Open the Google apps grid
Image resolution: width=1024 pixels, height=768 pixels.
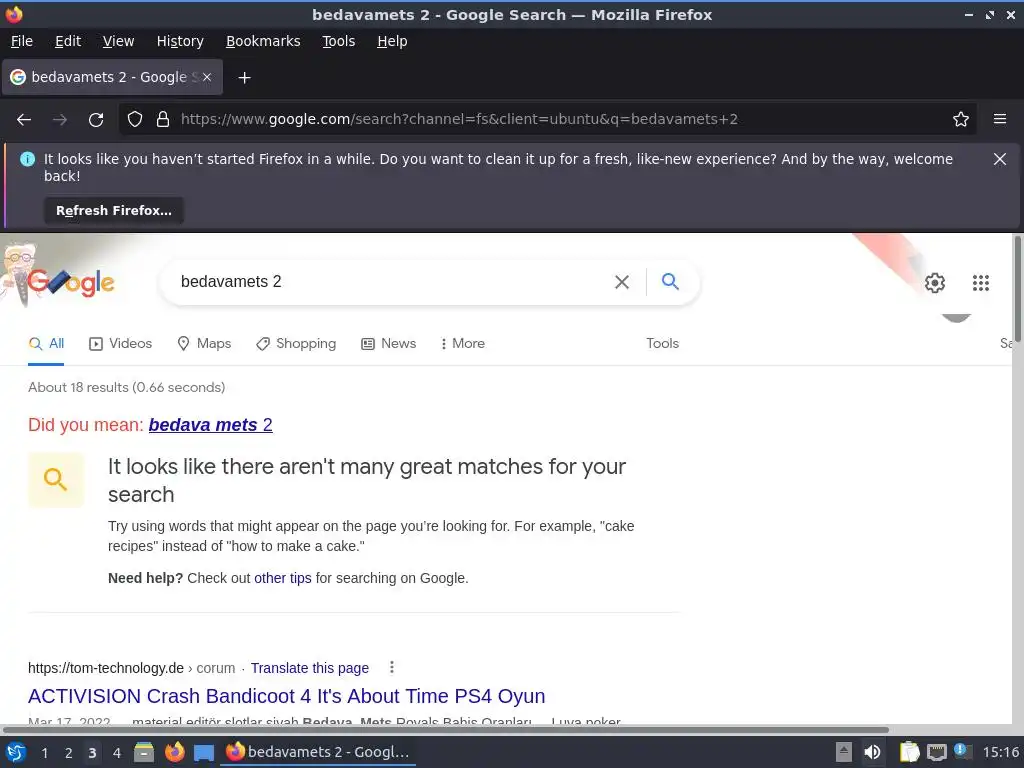click(980, 283)
